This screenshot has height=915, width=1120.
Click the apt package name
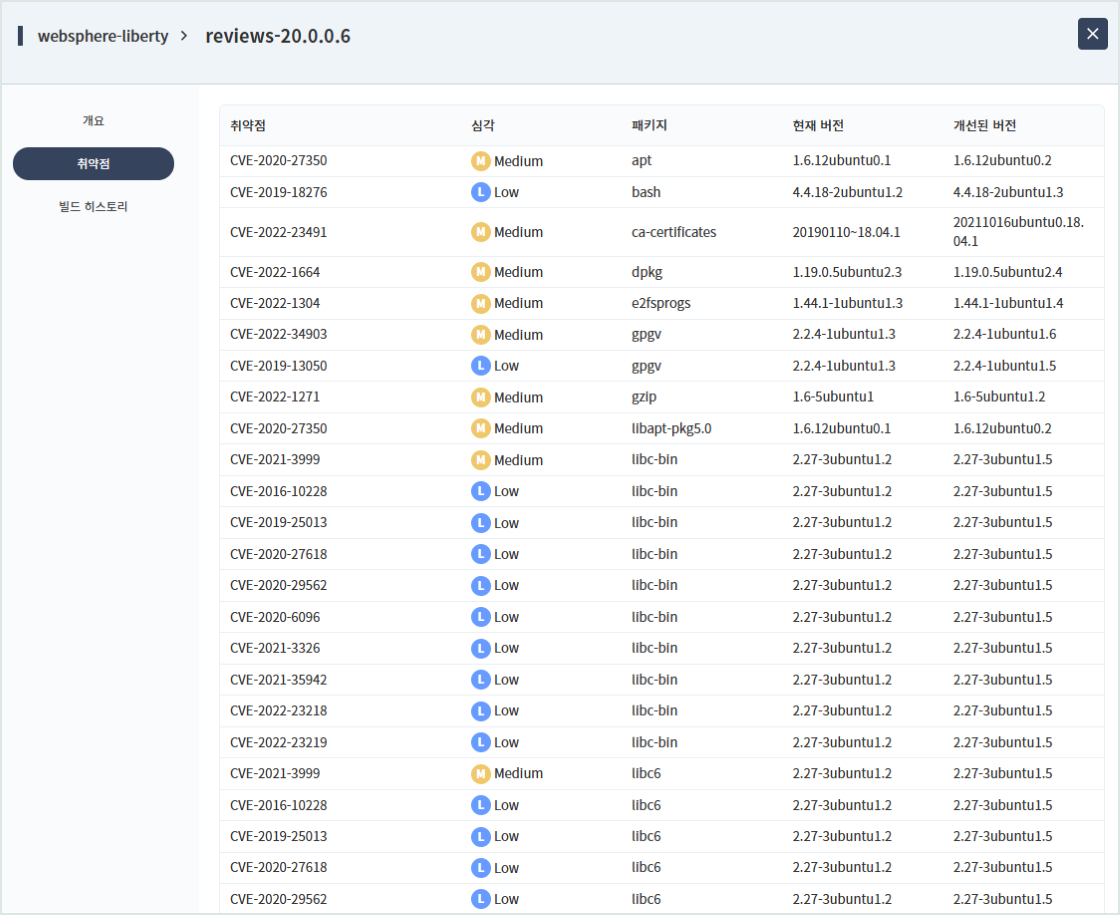click(x=641, y=161)
